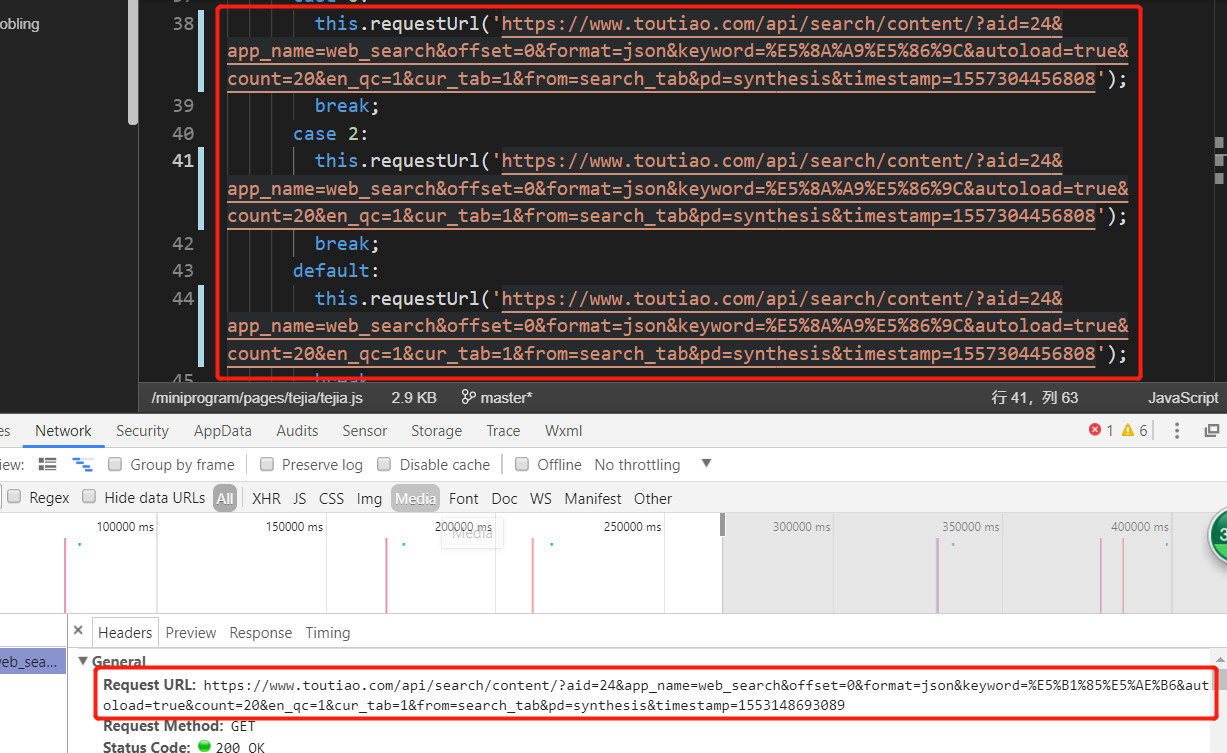Filter requests by JS type
The height and width of the screenshot is (753, 1227).
click(x=300, y=498)
